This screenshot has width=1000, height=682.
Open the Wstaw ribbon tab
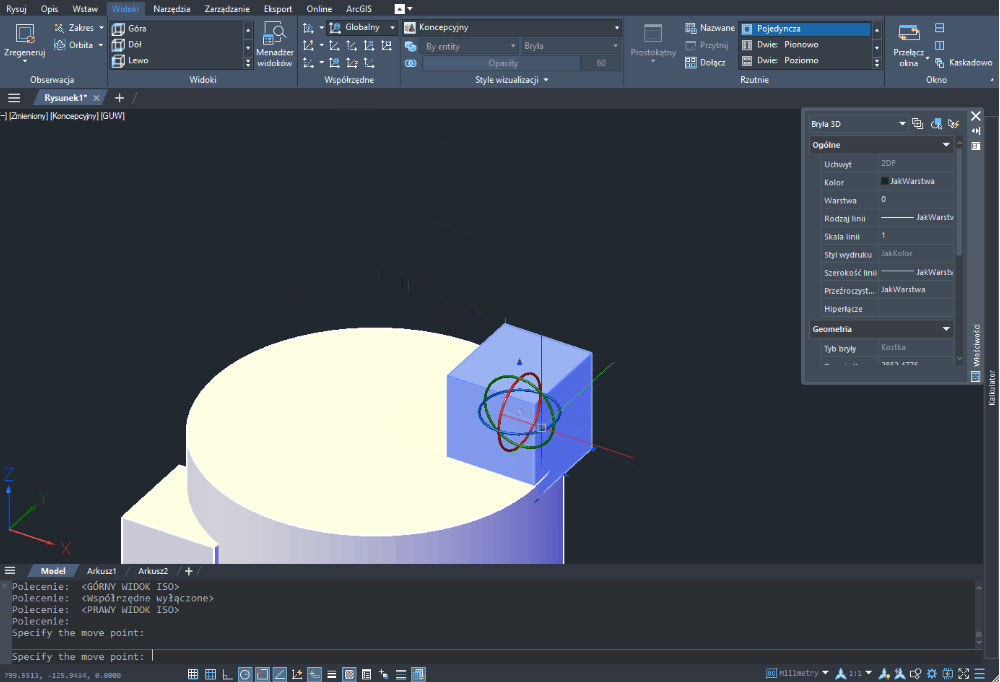pos(85,9)
